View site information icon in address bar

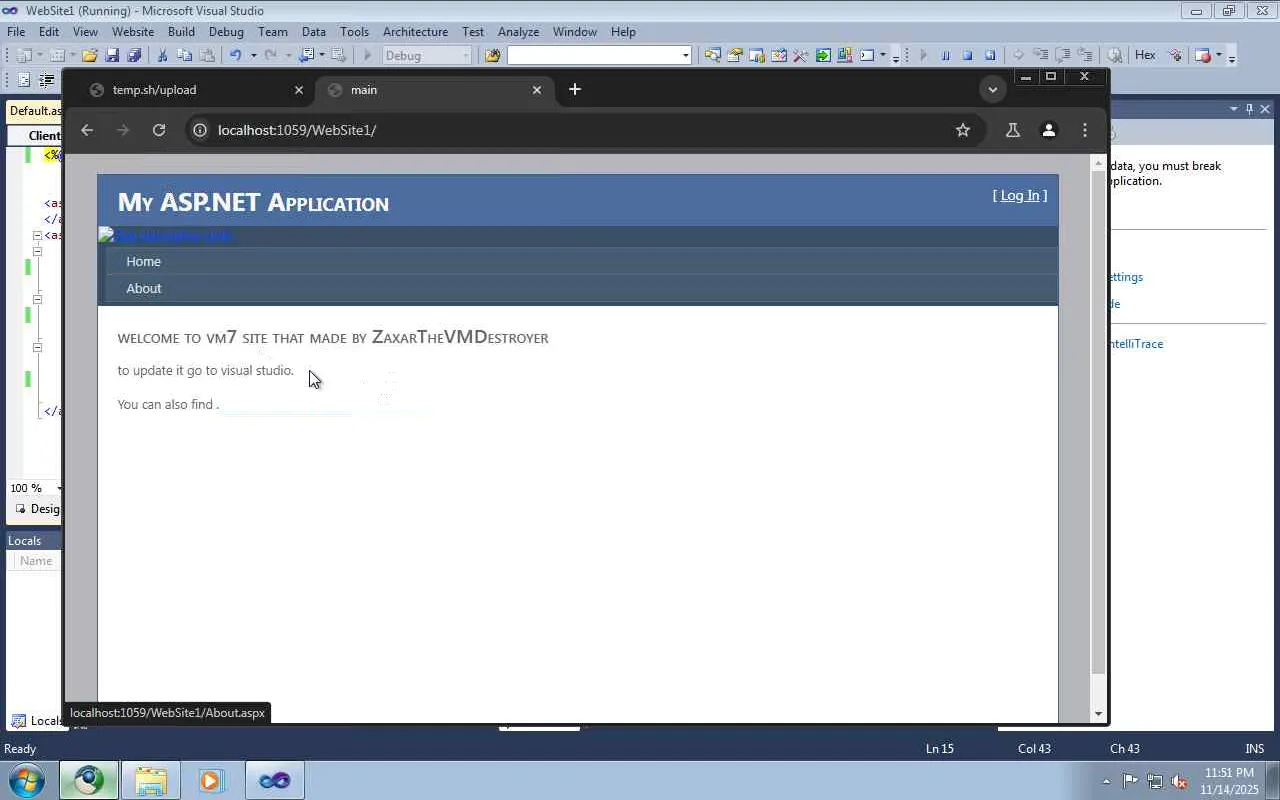click(200, 130)
